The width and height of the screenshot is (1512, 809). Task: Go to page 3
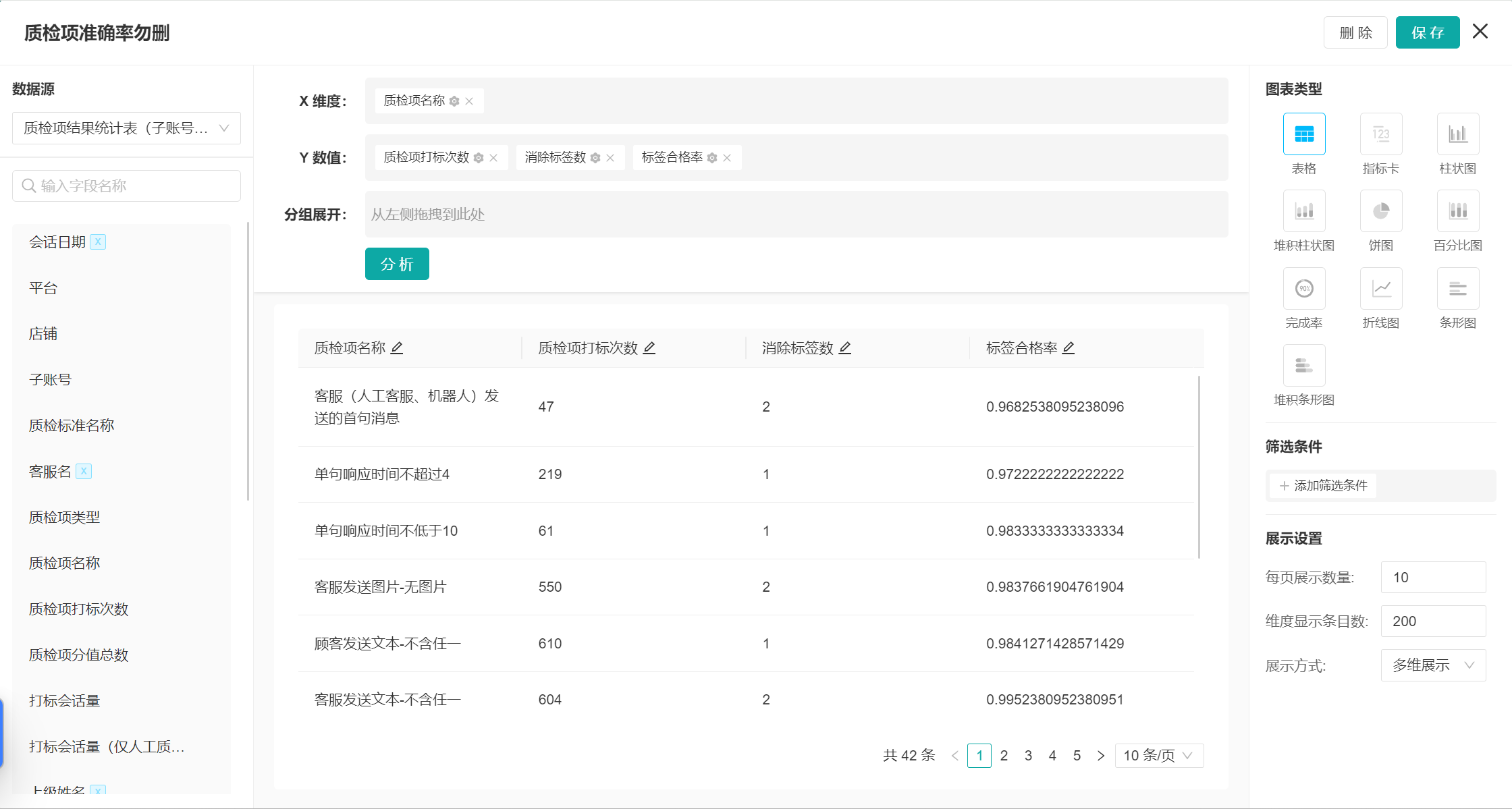tap(1028, 756)
